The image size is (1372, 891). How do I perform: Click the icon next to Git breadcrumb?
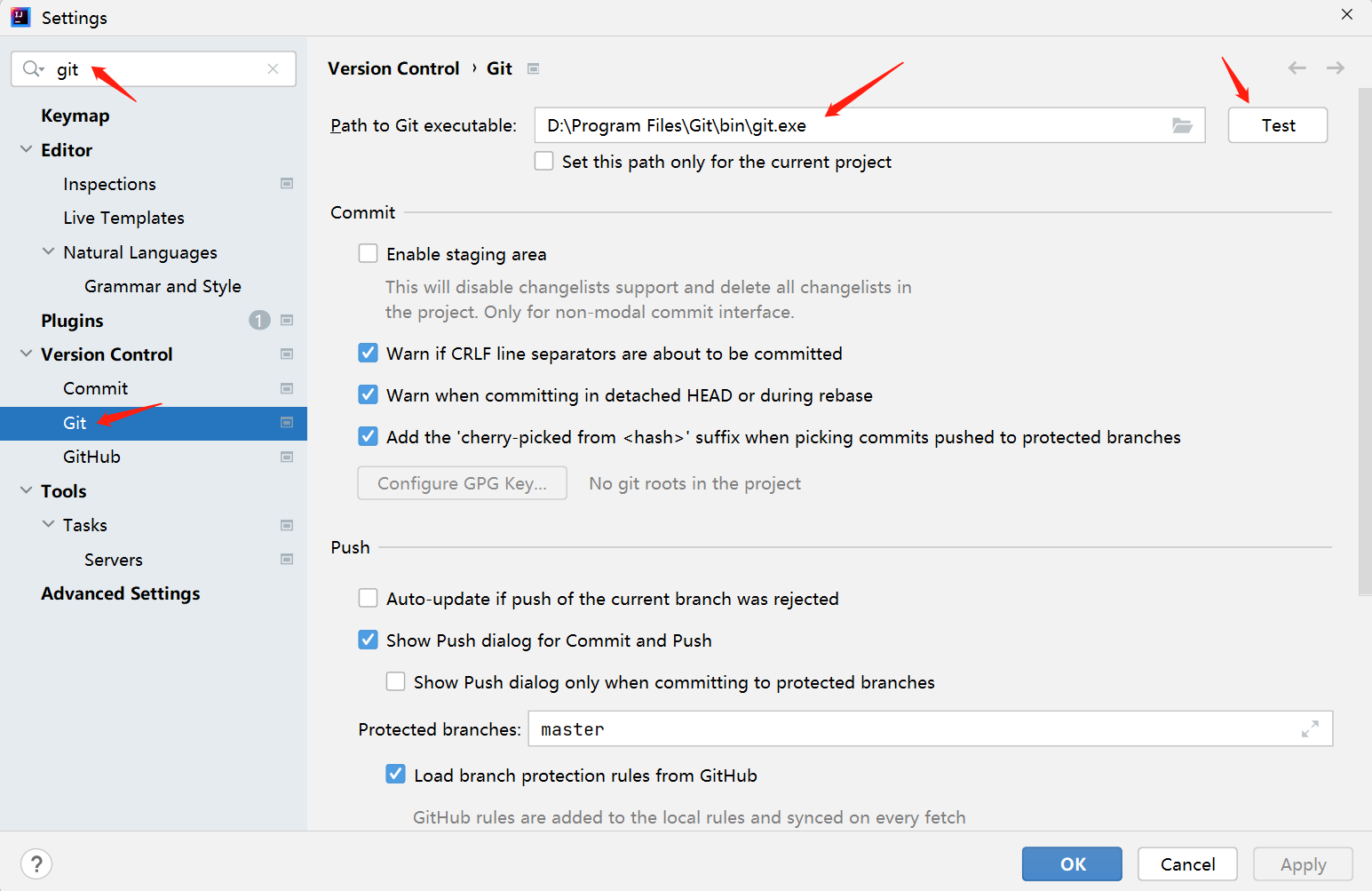tap(533, 68)
